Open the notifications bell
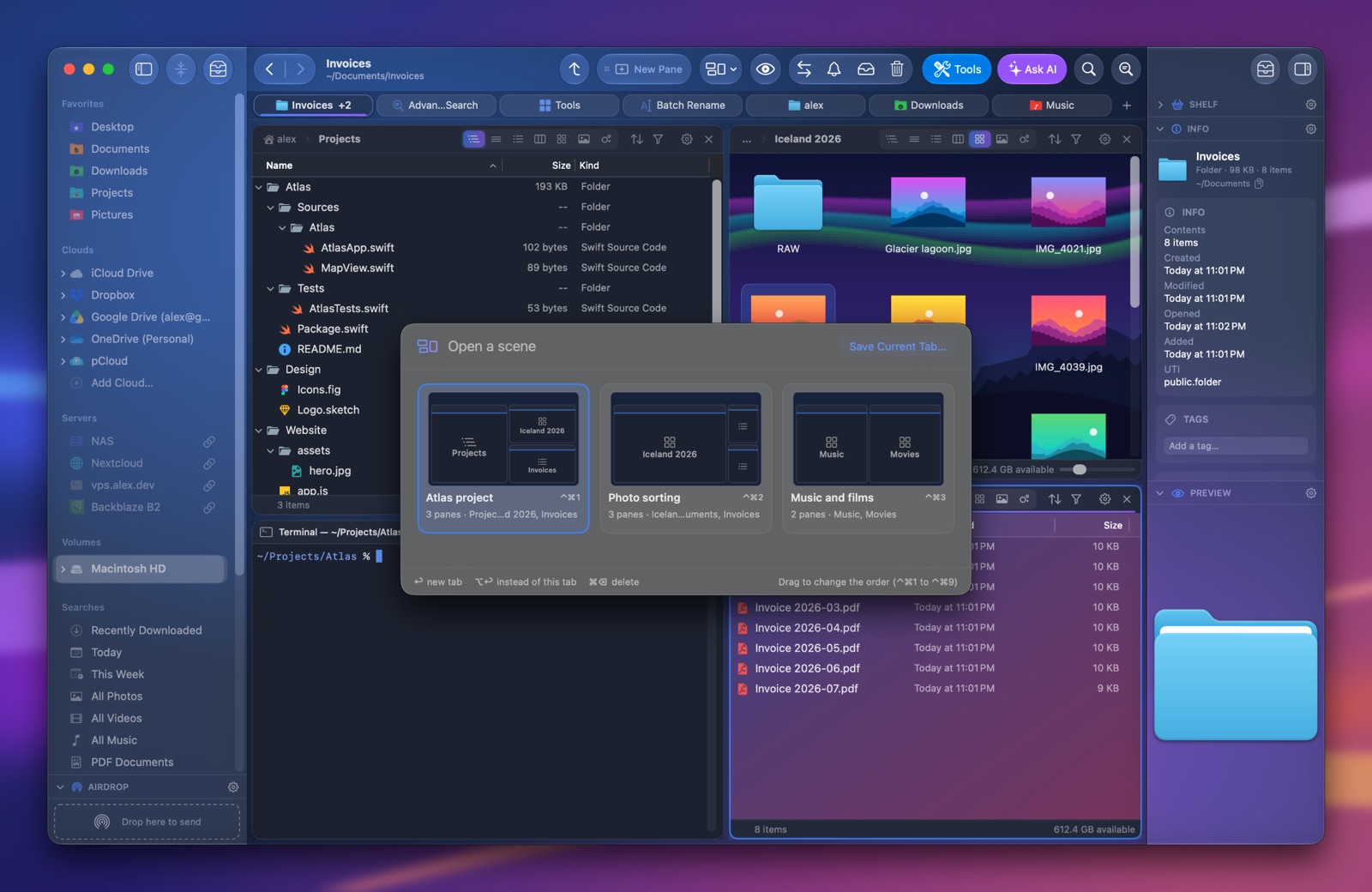 [833, 69]
